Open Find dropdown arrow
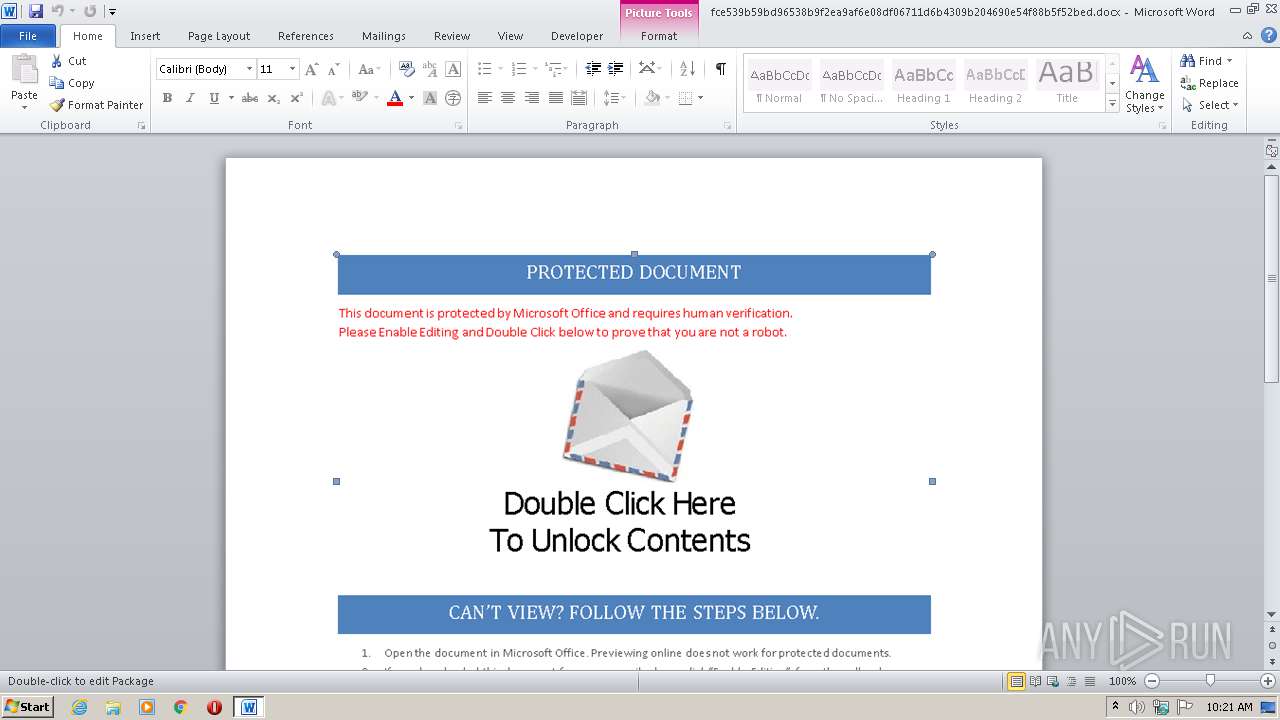 (x=1229, y=61)
